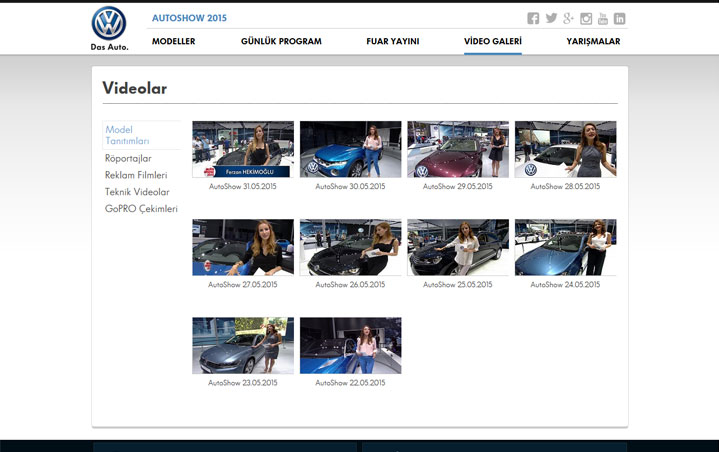Play the AutoShow 23.05.2015 video thumbnail
The height and width of the screenshot is (452, 719).
point(243,346)
